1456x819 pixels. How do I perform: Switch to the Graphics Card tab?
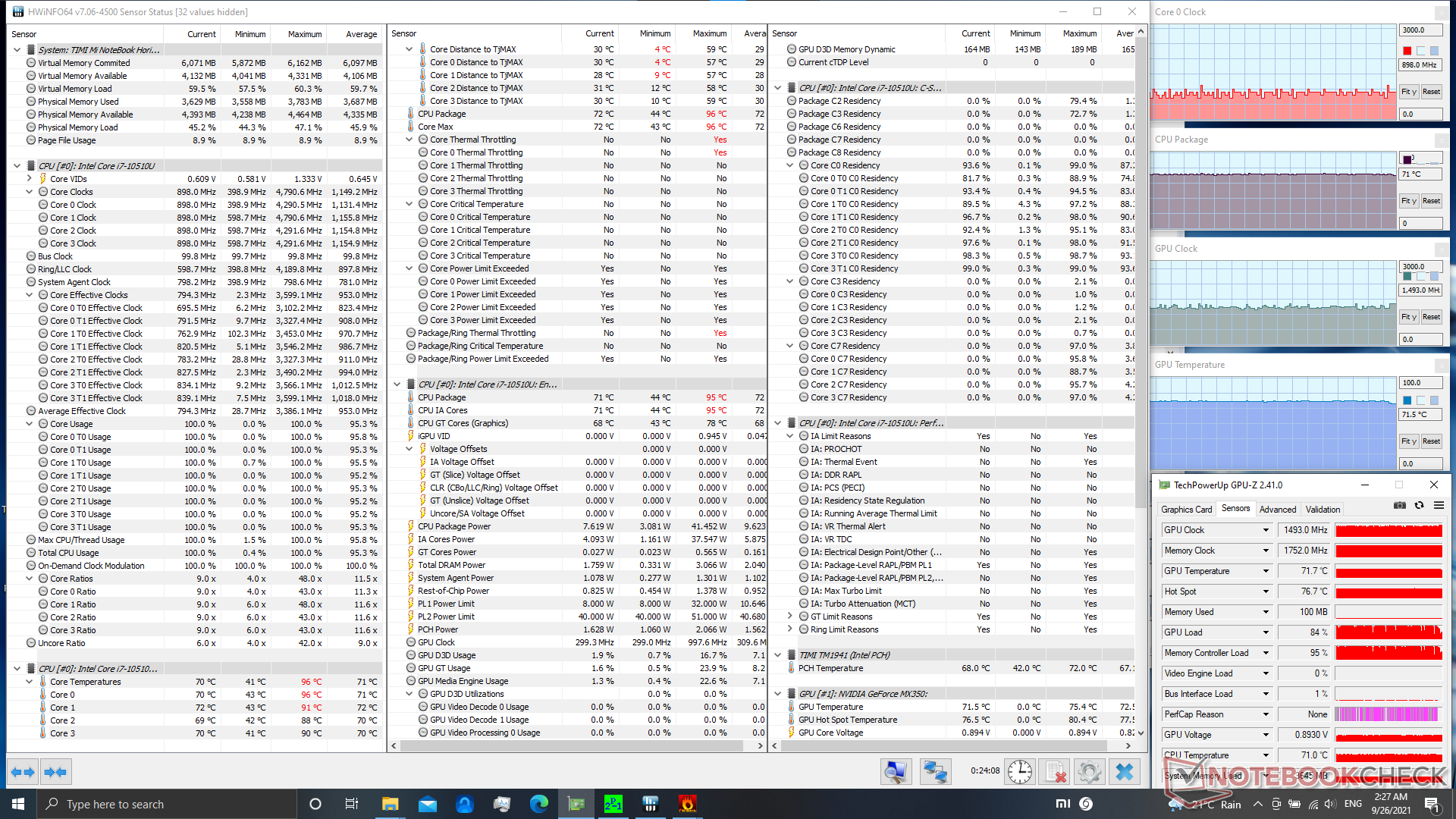click(1186, 510)
